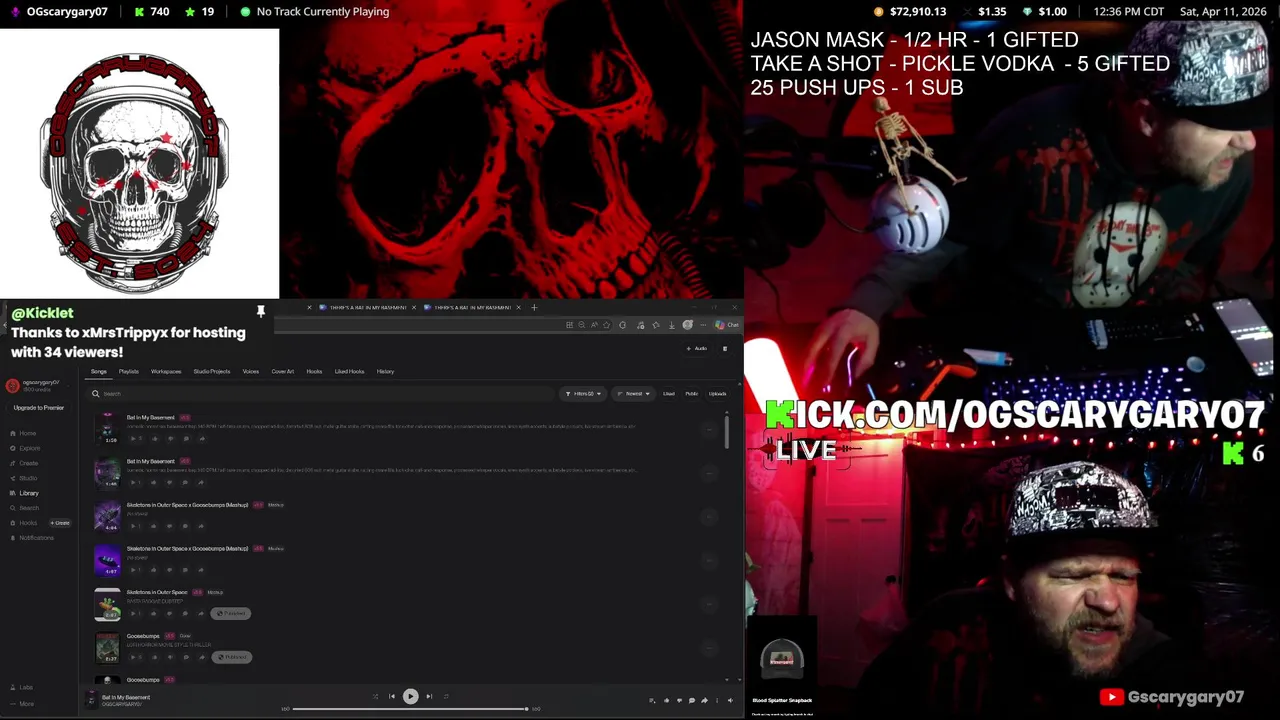Dislike the 4:46 Bat In My Basement song
Screen dimensions: 1280x720
click(x=169, y=482)
